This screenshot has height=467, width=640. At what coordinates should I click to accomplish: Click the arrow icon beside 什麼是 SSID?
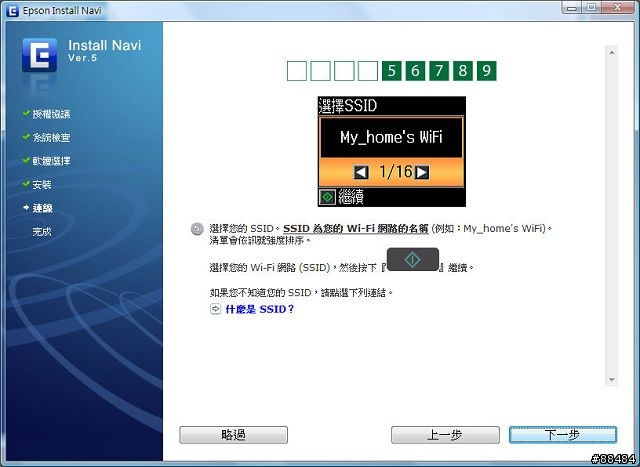click(x=216, y=309)
